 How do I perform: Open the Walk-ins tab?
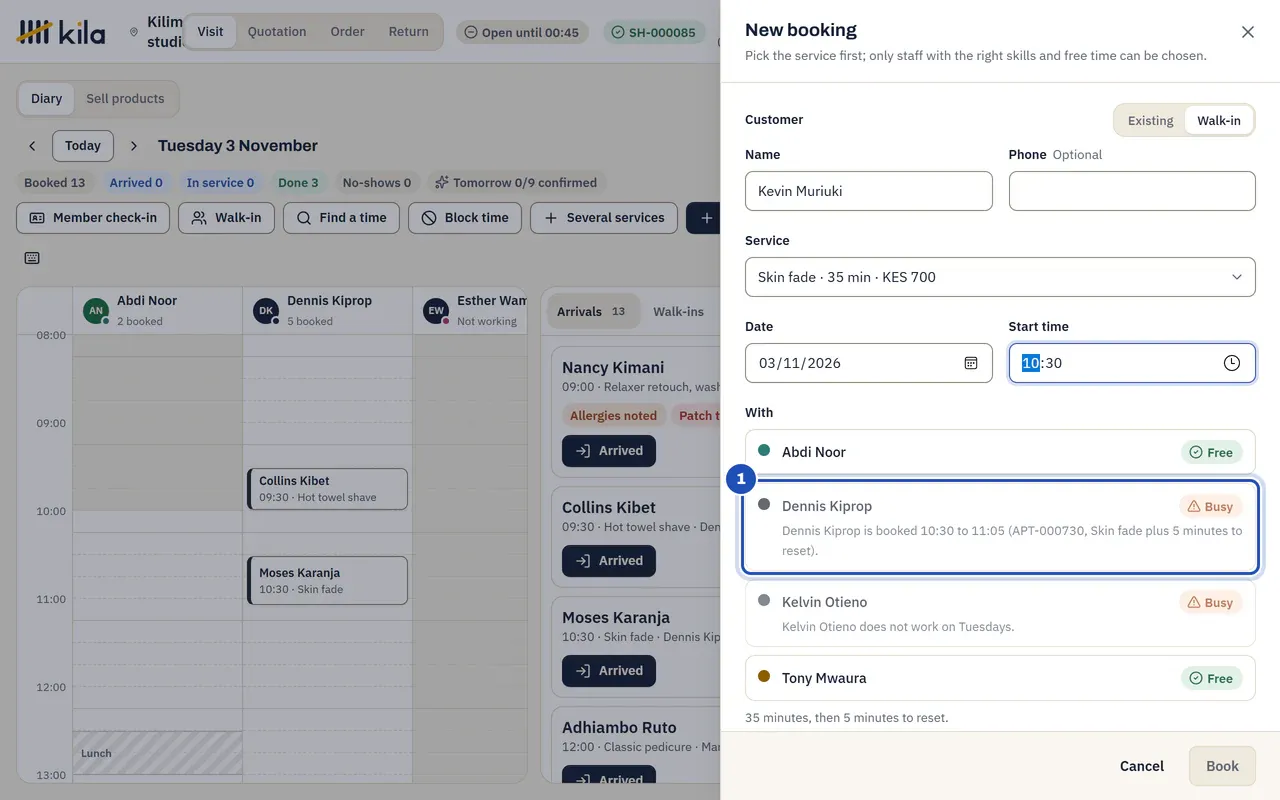pyautogui.click(x=678, y=312)
